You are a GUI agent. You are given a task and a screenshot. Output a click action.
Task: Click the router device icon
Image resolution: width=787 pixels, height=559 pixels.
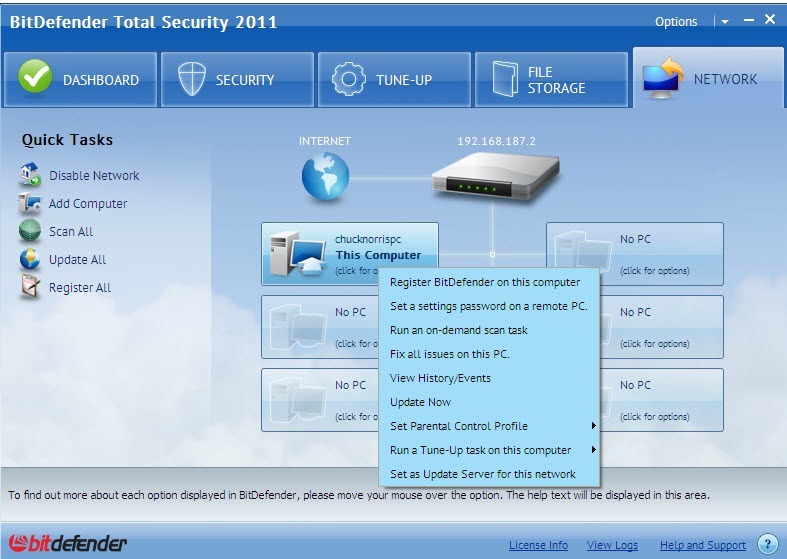tap(496, 177)
